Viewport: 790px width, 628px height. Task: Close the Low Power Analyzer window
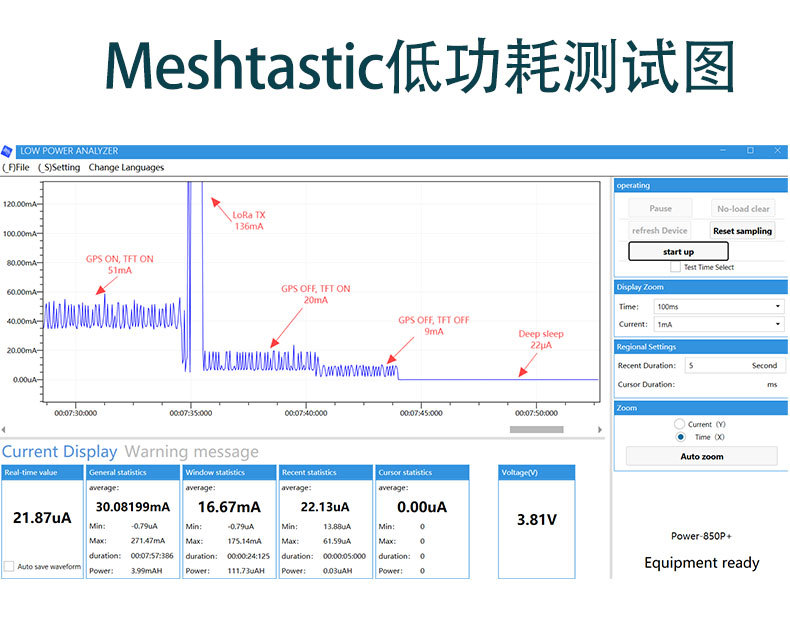point(777,150)
